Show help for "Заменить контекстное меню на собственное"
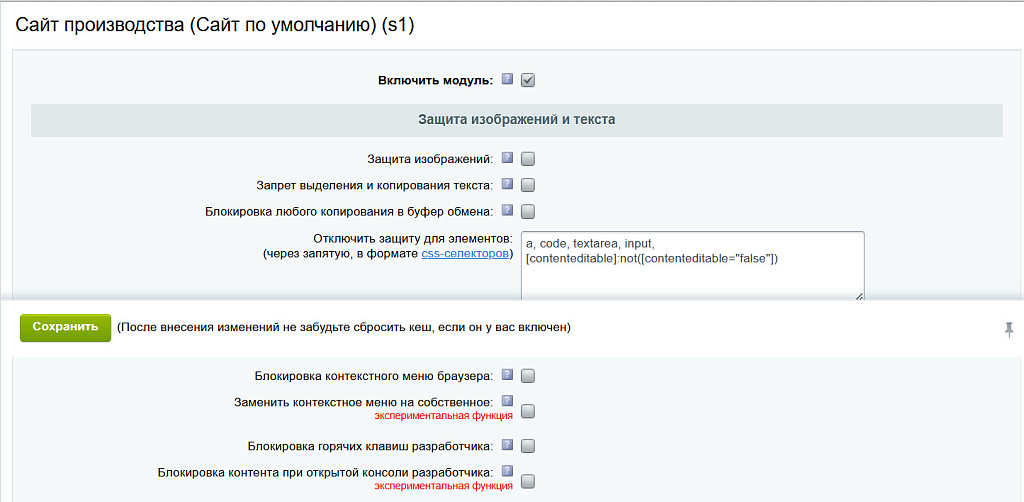This screenshot has width=1024, height=502. pyautogui.click(x=507, y=401)
